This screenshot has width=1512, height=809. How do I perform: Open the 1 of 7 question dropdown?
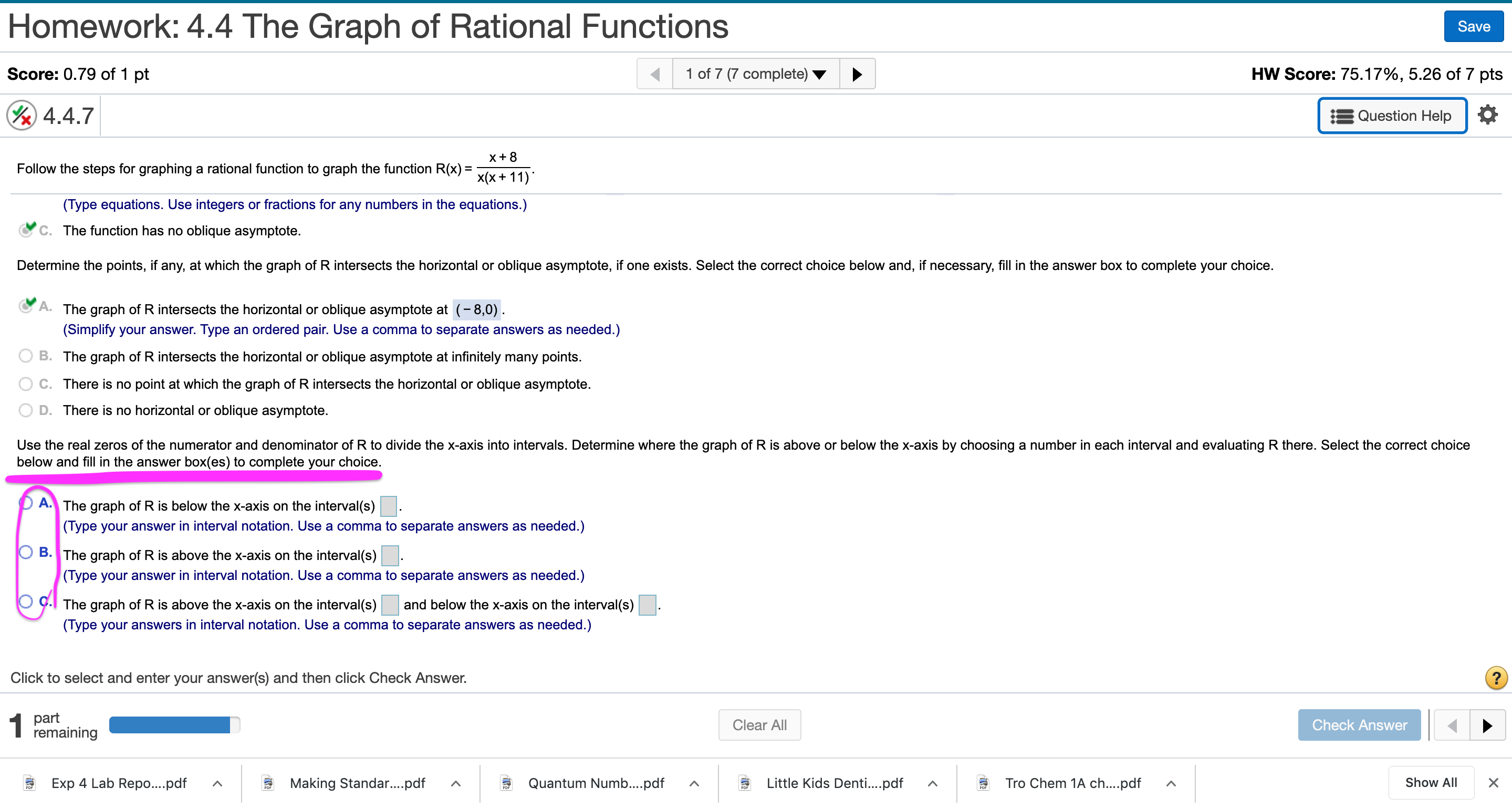(x=755, y=74)
